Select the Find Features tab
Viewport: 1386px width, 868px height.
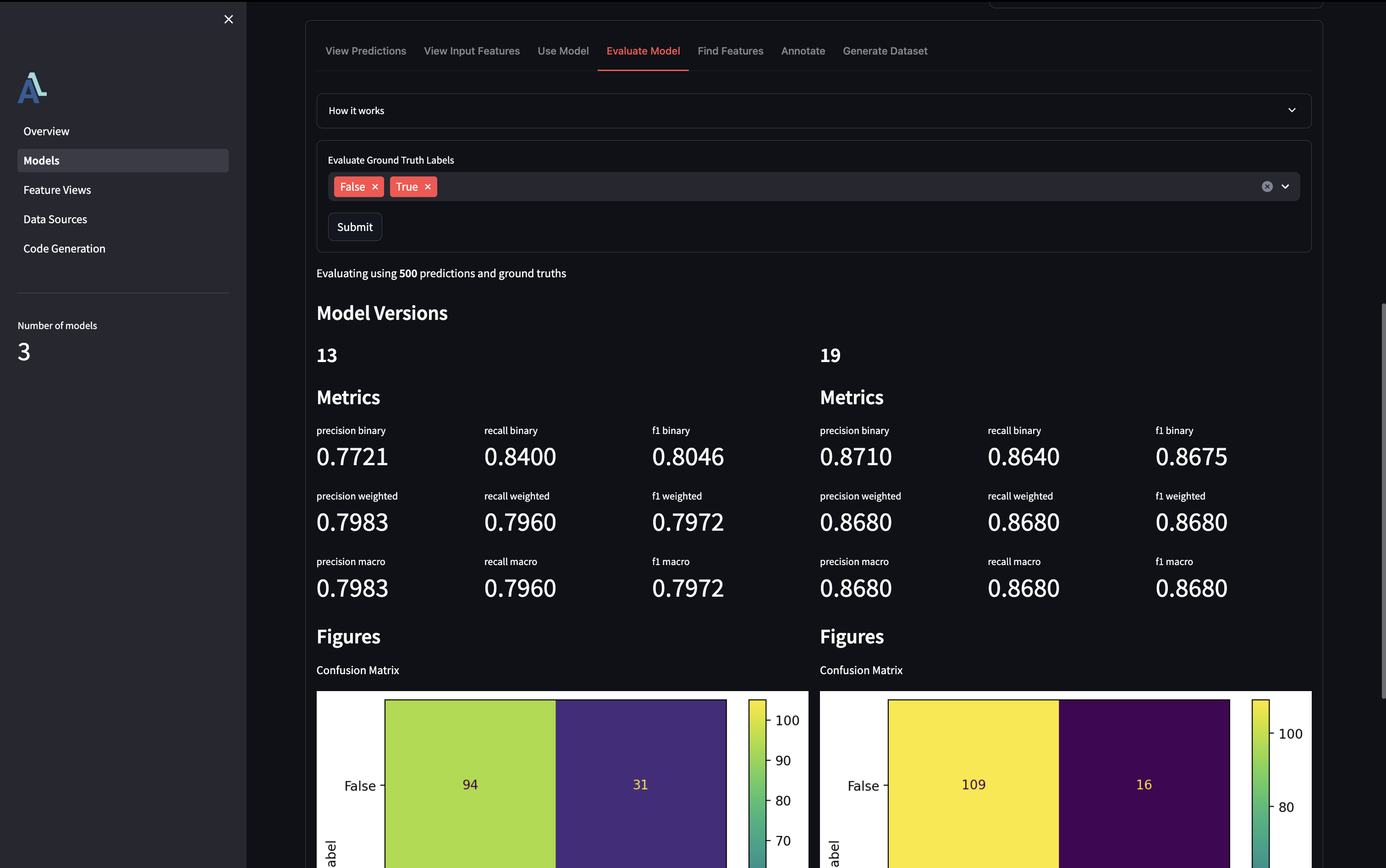(x=730, y=51)
